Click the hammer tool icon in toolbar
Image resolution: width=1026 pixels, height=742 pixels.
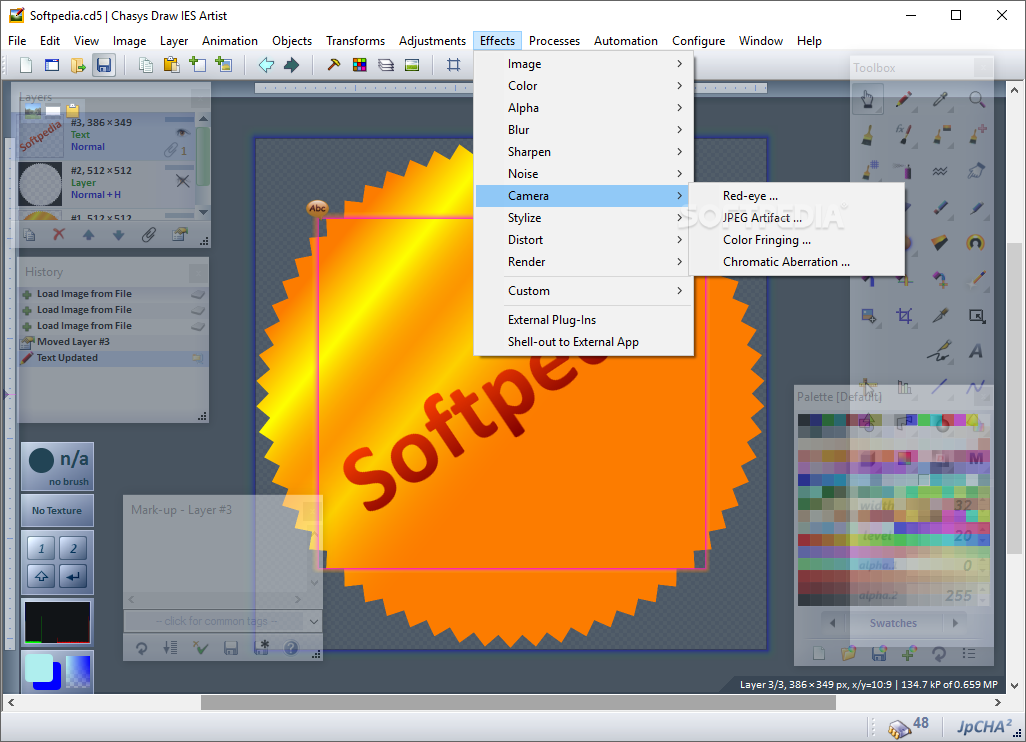[x=334, y=65]
